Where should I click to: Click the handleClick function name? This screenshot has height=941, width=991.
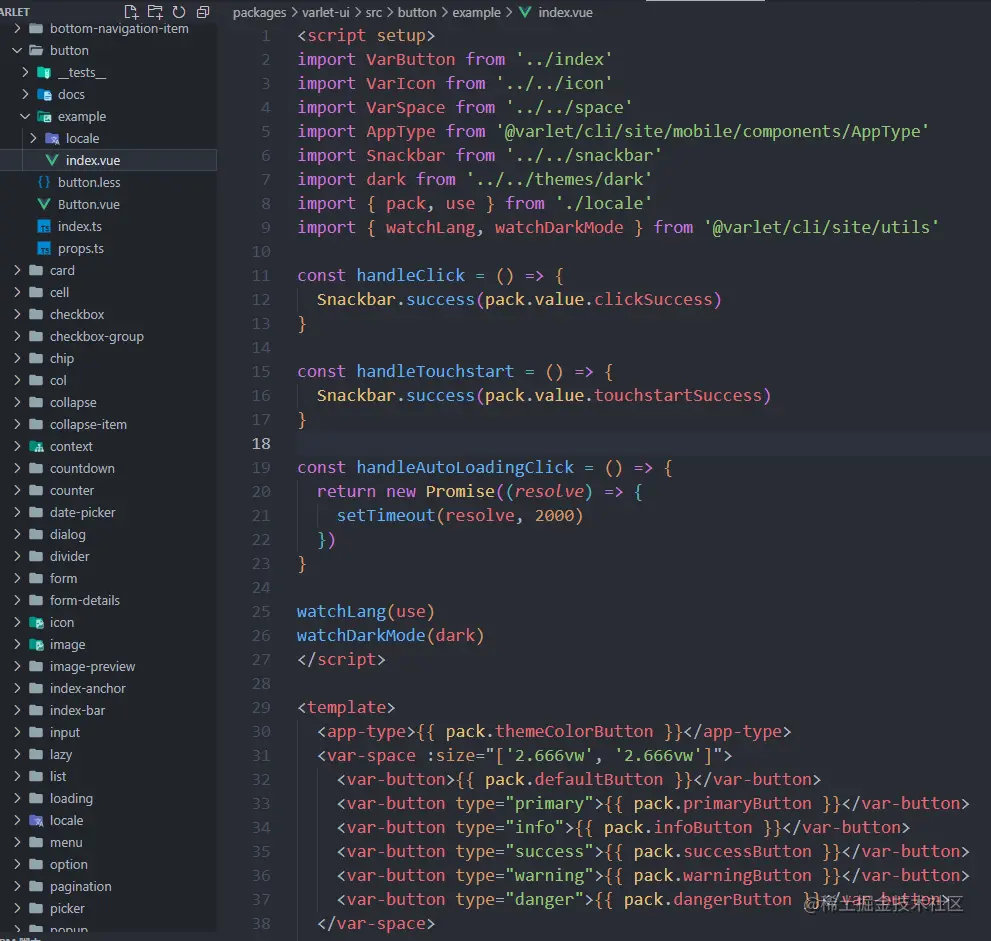tap(411, 276)
